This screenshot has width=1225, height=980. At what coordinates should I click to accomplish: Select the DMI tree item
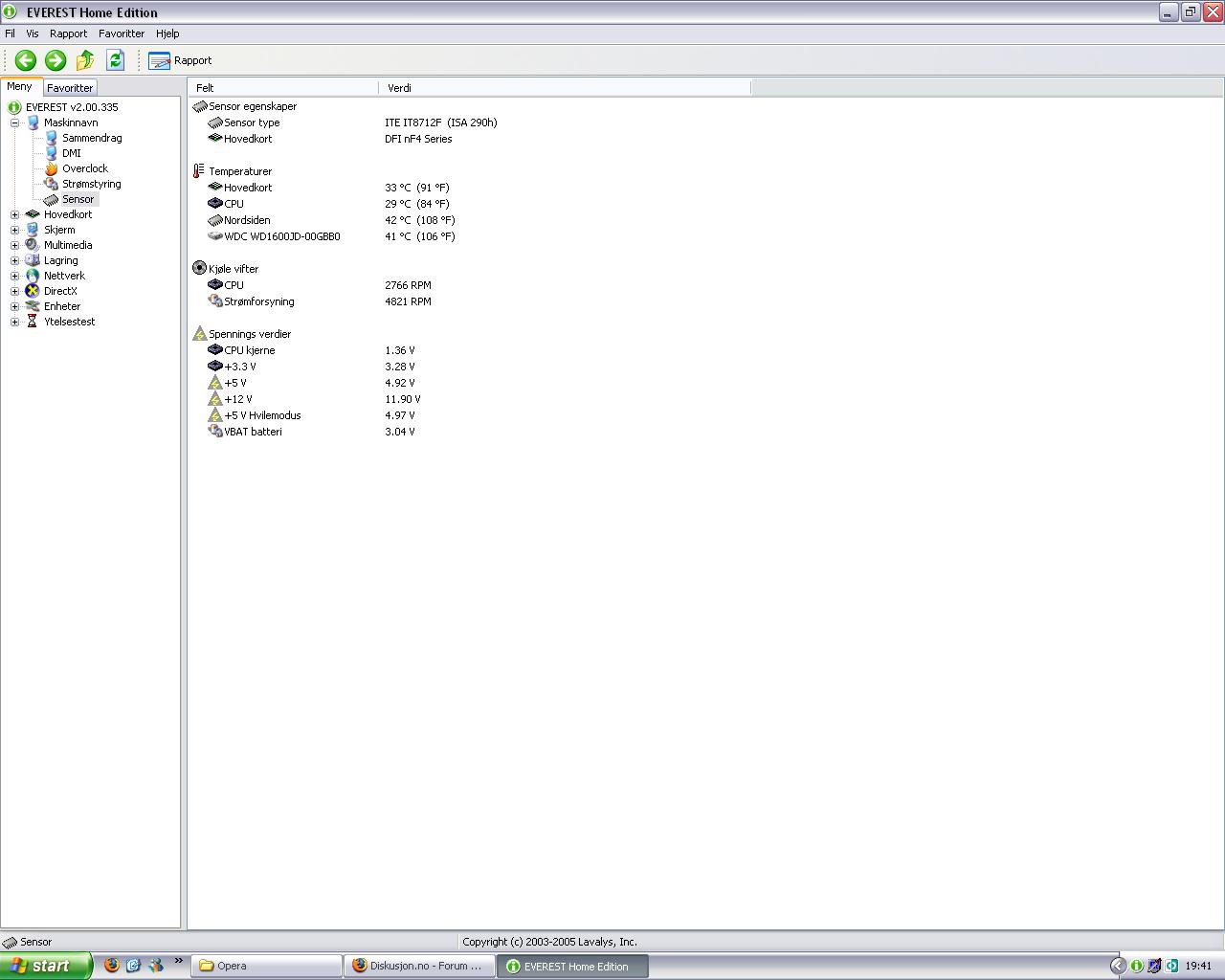(x=72, y=153)
